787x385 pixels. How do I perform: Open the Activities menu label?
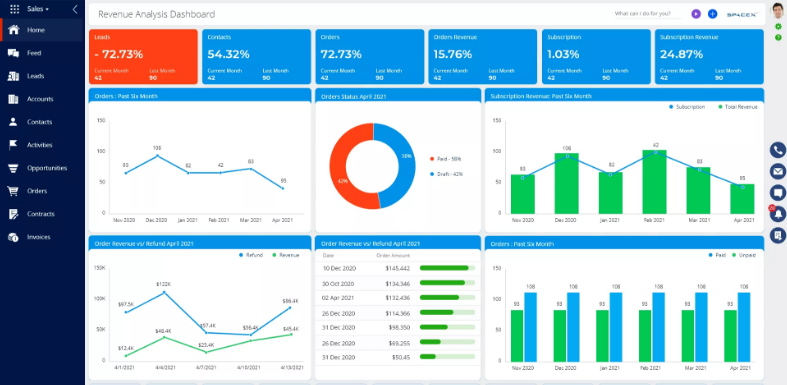pyautogui.click(x=40, y=145)
